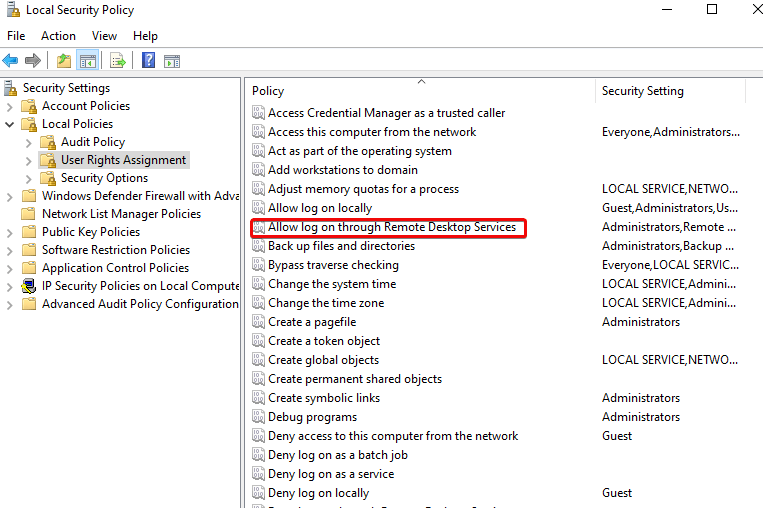Click the Administrators,Remote ... setting value
763x508 pixels.
(x=669, y=227)
